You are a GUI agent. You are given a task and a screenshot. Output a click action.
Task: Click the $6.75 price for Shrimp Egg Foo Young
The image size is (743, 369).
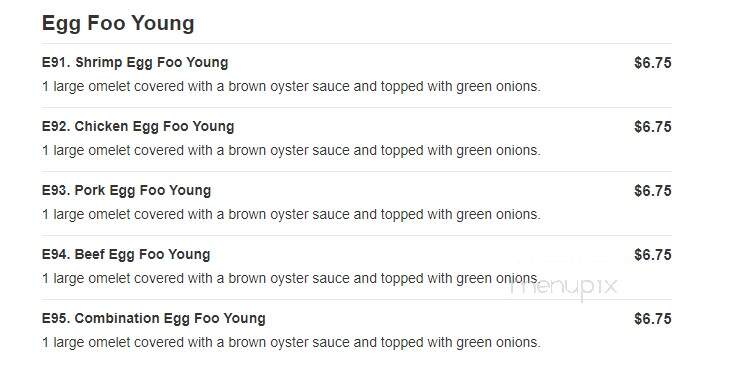[x=652, y=63]
